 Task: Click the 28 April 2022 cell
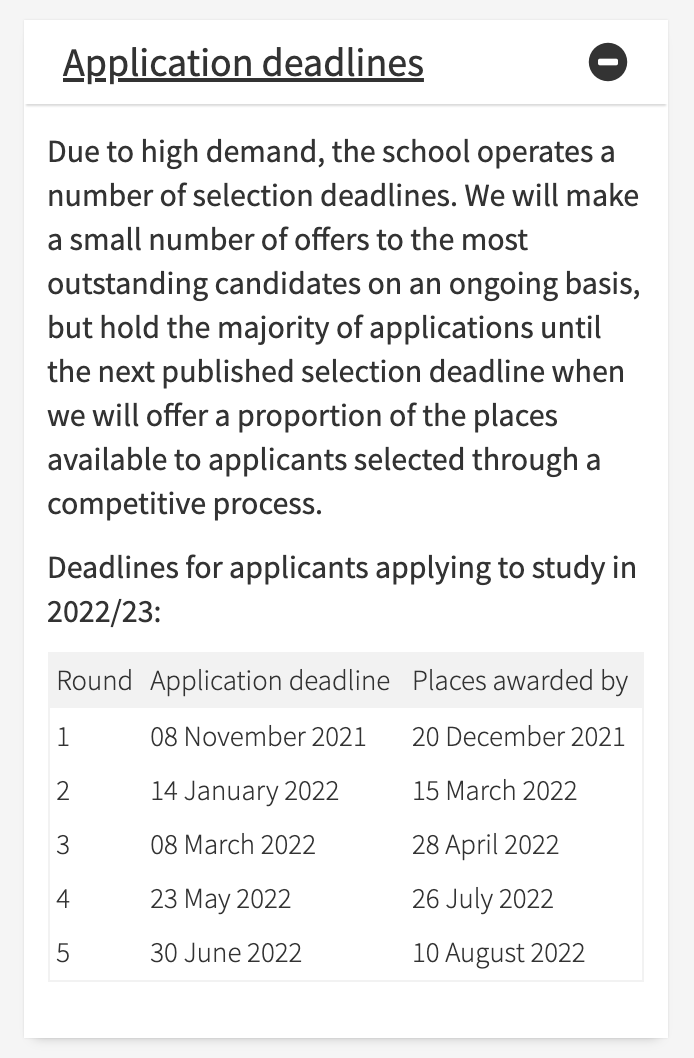pyautogui.click(x=486, y=844)
